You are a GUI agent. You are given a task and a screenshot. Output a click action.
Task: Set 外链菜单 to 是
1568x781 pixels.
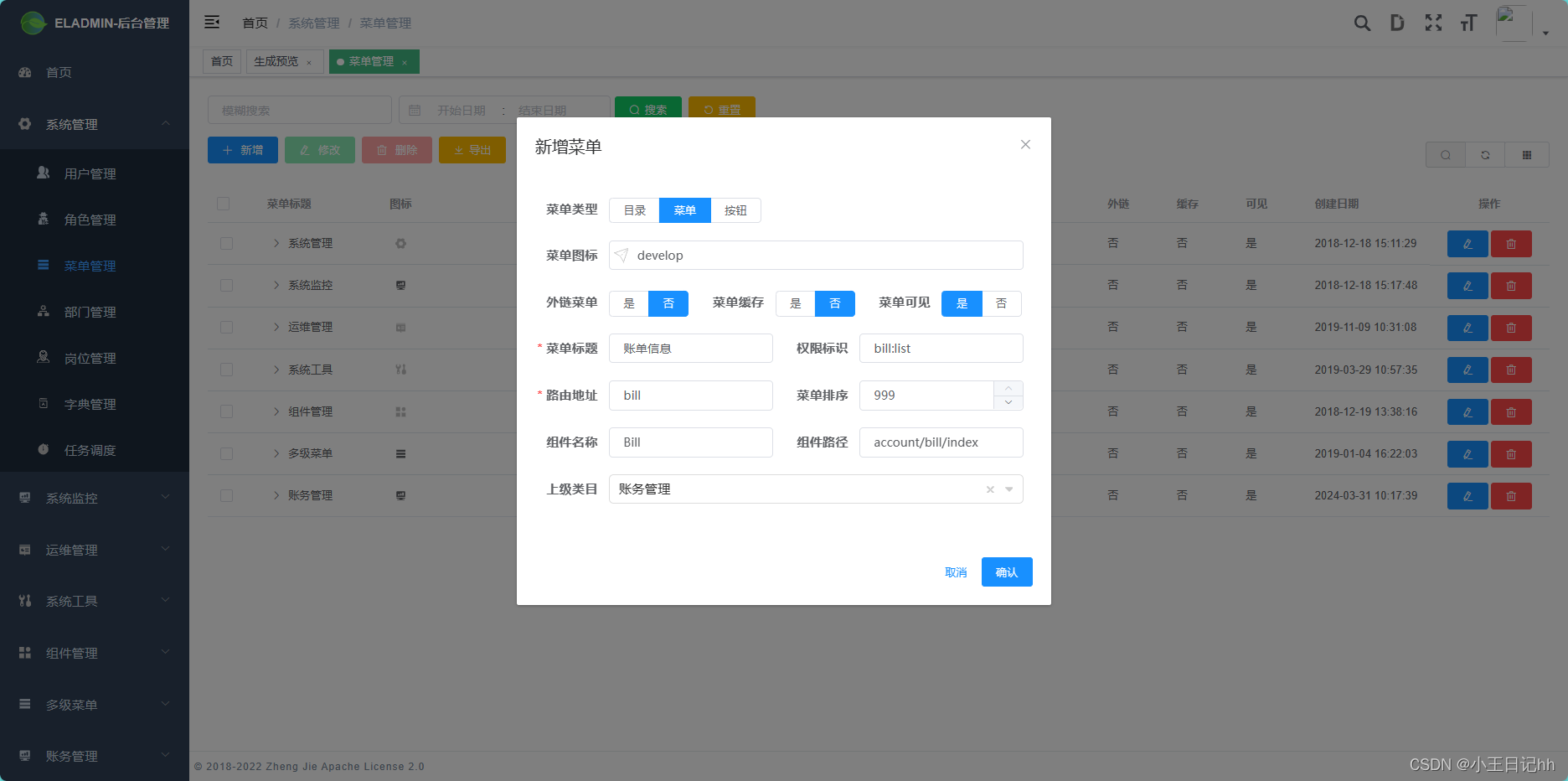629,303
